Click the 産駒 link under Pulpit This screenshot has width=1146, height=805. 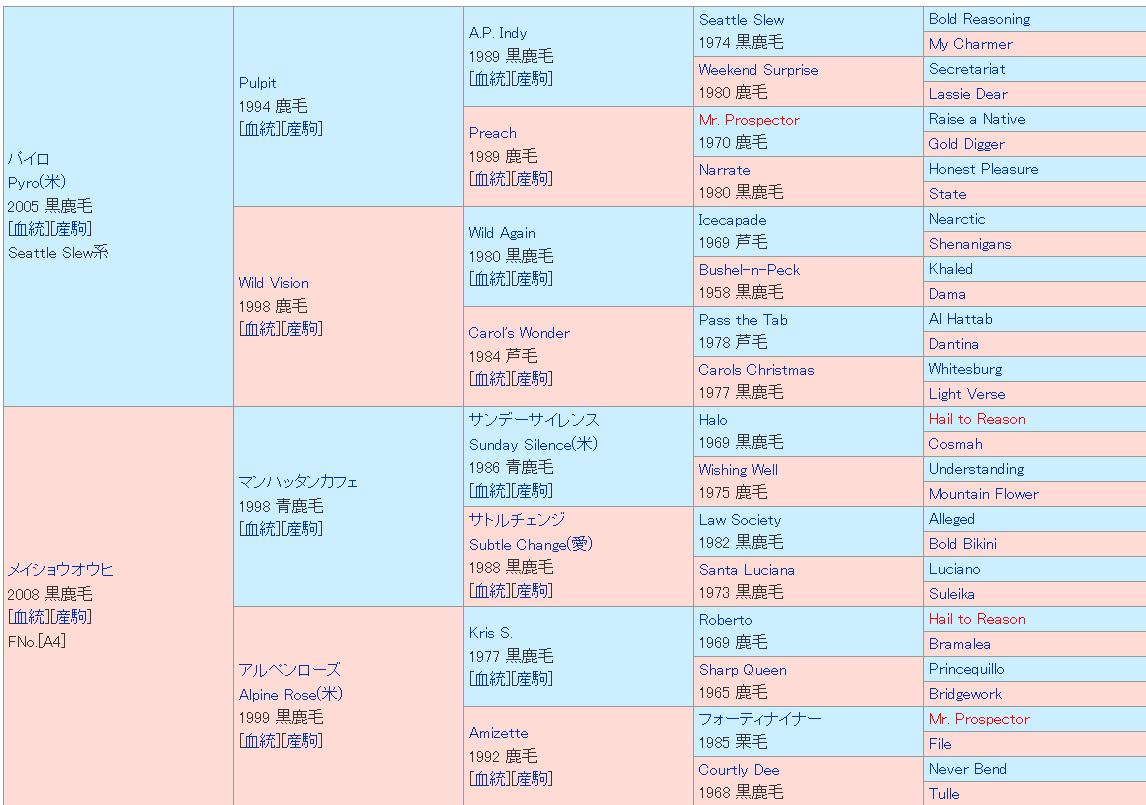303,128
